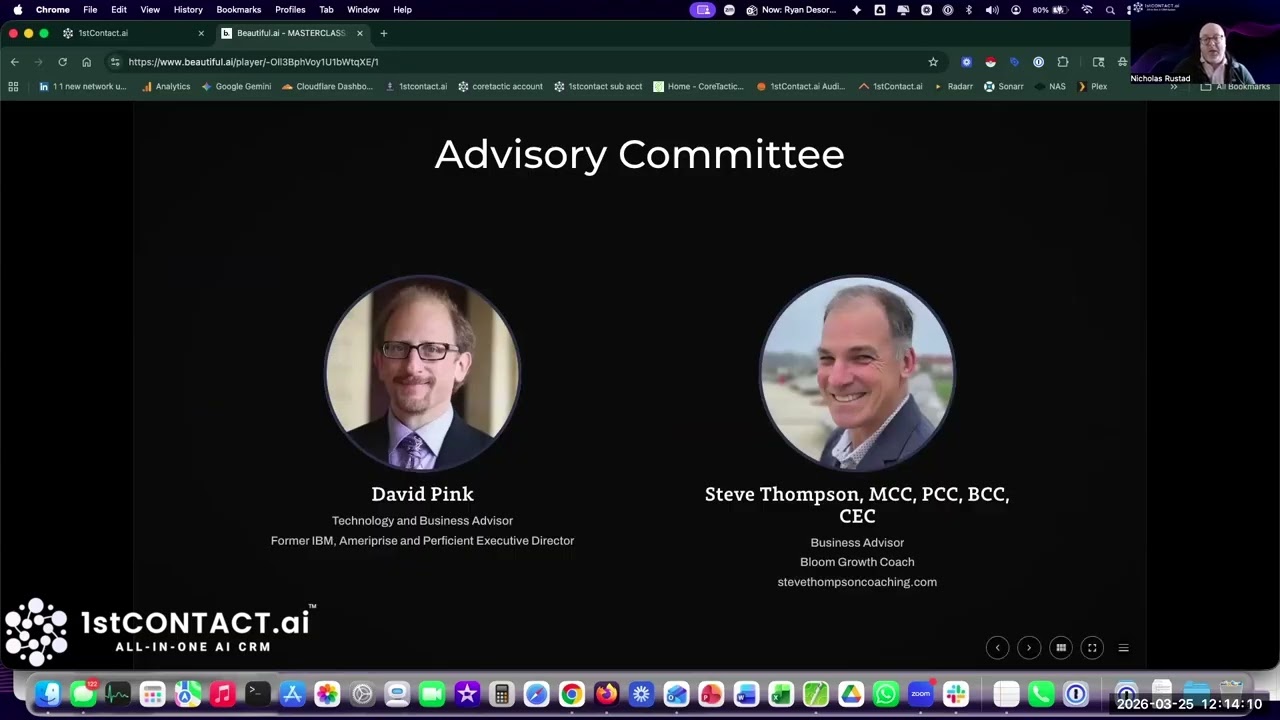Viewport: 1280px width, 720px height.
Task: Open Slack from the Dock
Action: tap(955, 694)
